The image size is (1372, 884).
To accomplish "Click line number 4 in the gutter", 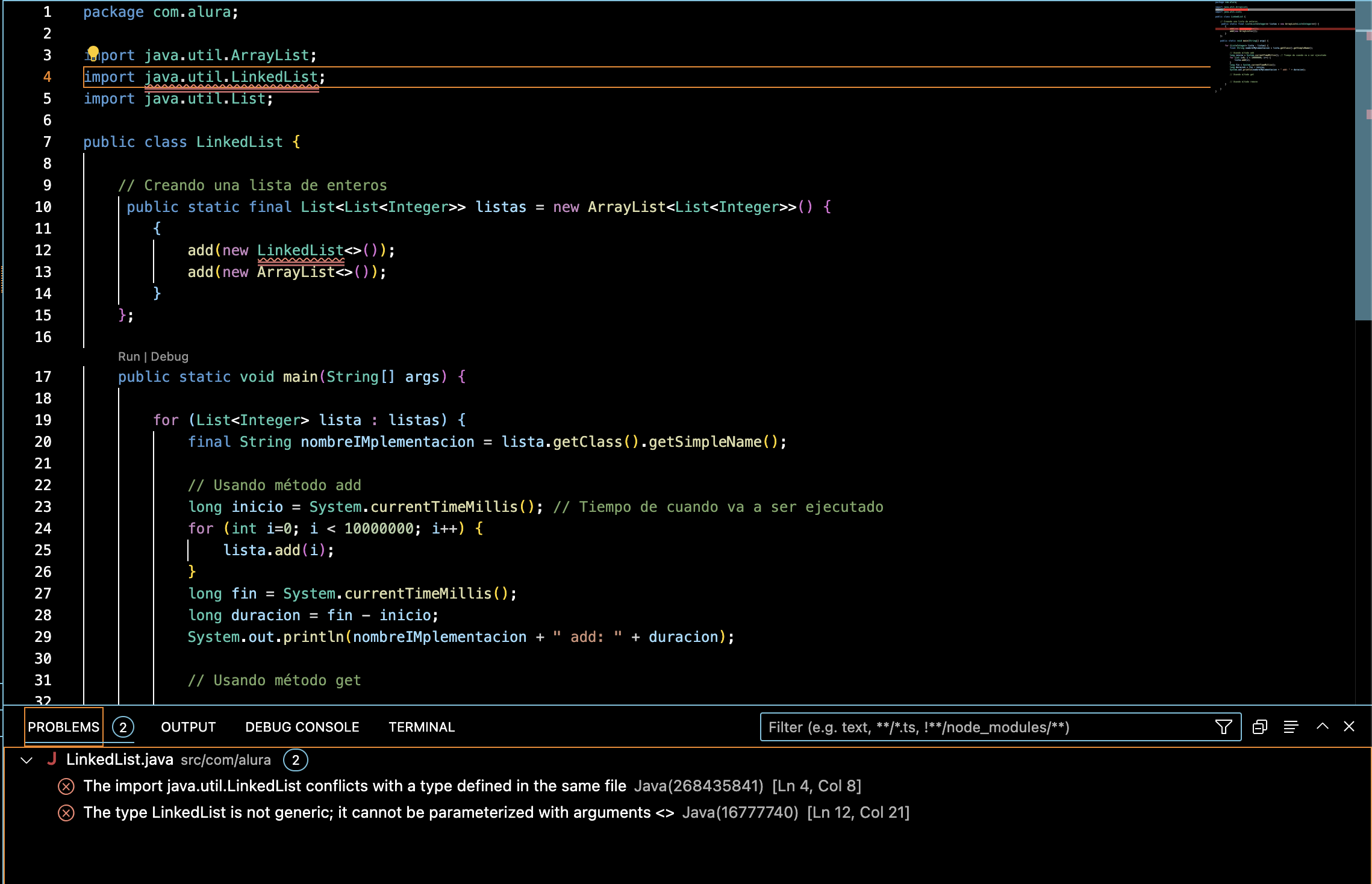I will click(47, 77).
